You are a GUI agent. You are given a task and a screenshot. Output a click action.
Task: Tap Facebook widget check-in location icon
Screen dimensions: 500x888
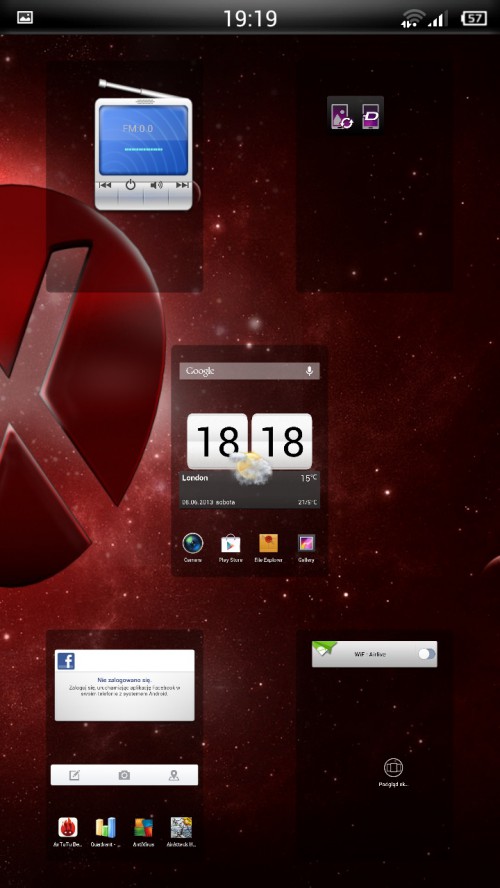tap(174, 775)
